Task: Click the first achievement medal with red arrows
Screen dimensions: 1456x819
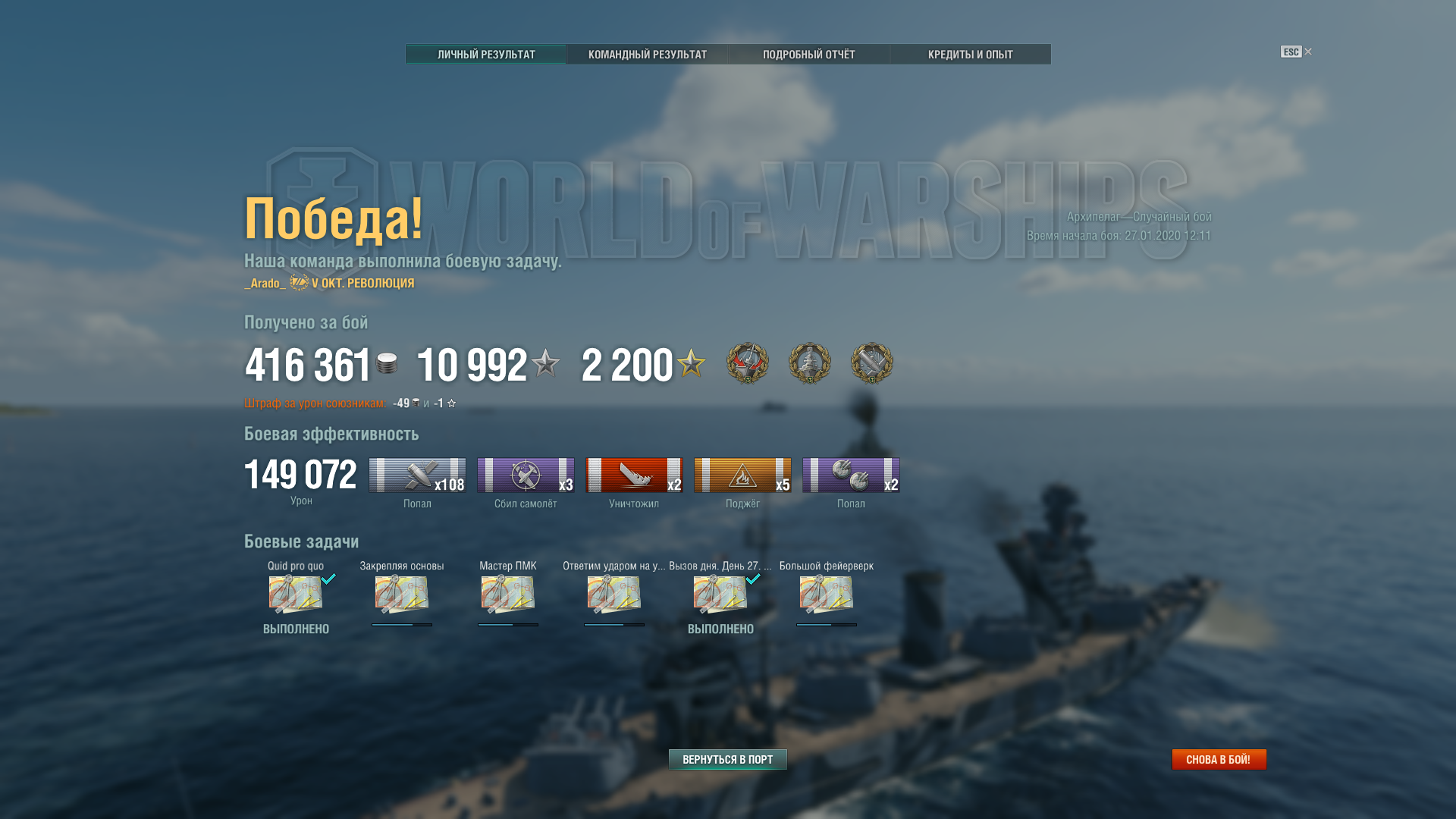Action: tap(748, 363)
